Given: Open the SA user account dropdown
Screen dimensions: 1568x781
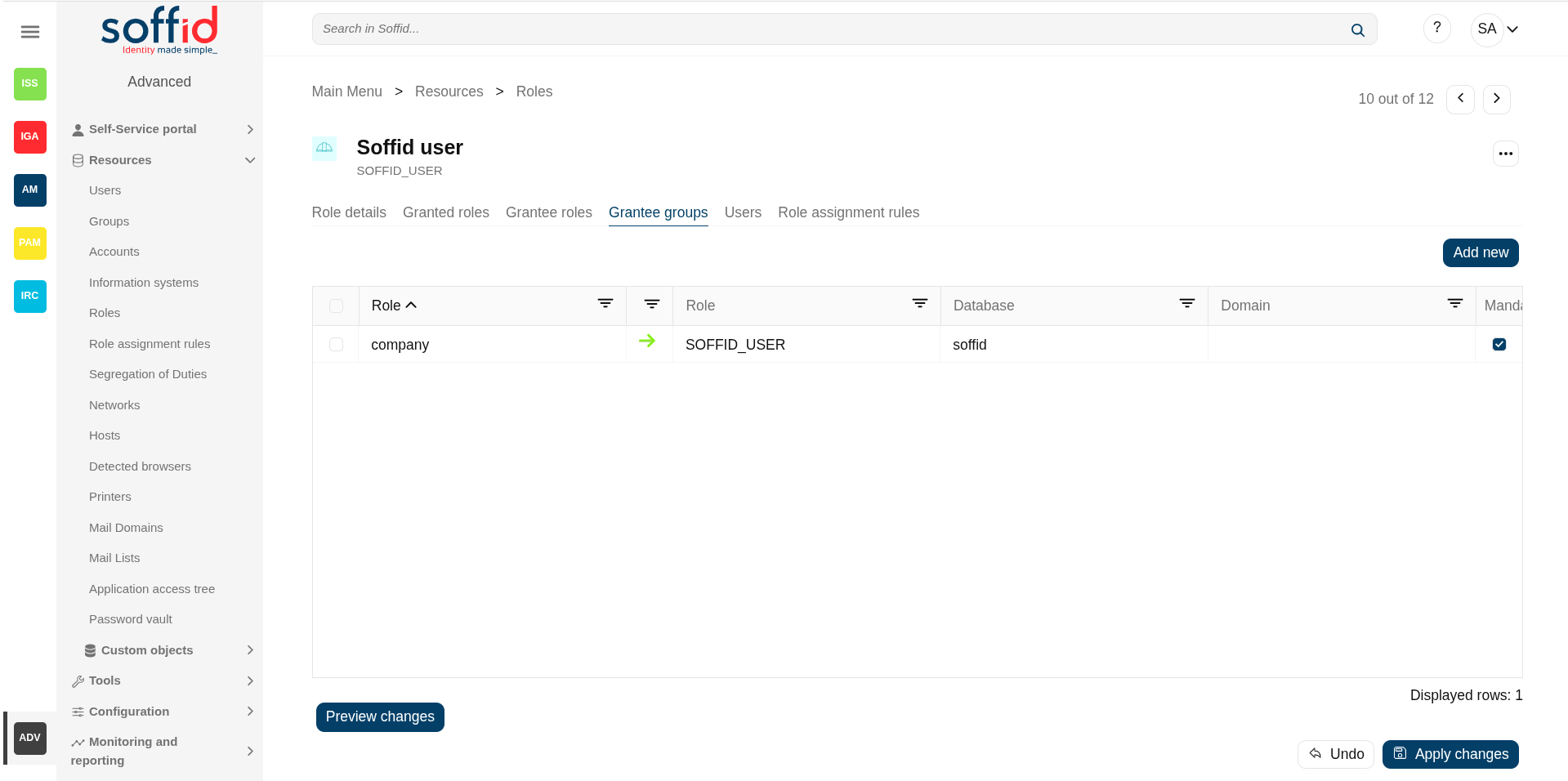Looking at the screenshot, I should [x=1497, y=29].
